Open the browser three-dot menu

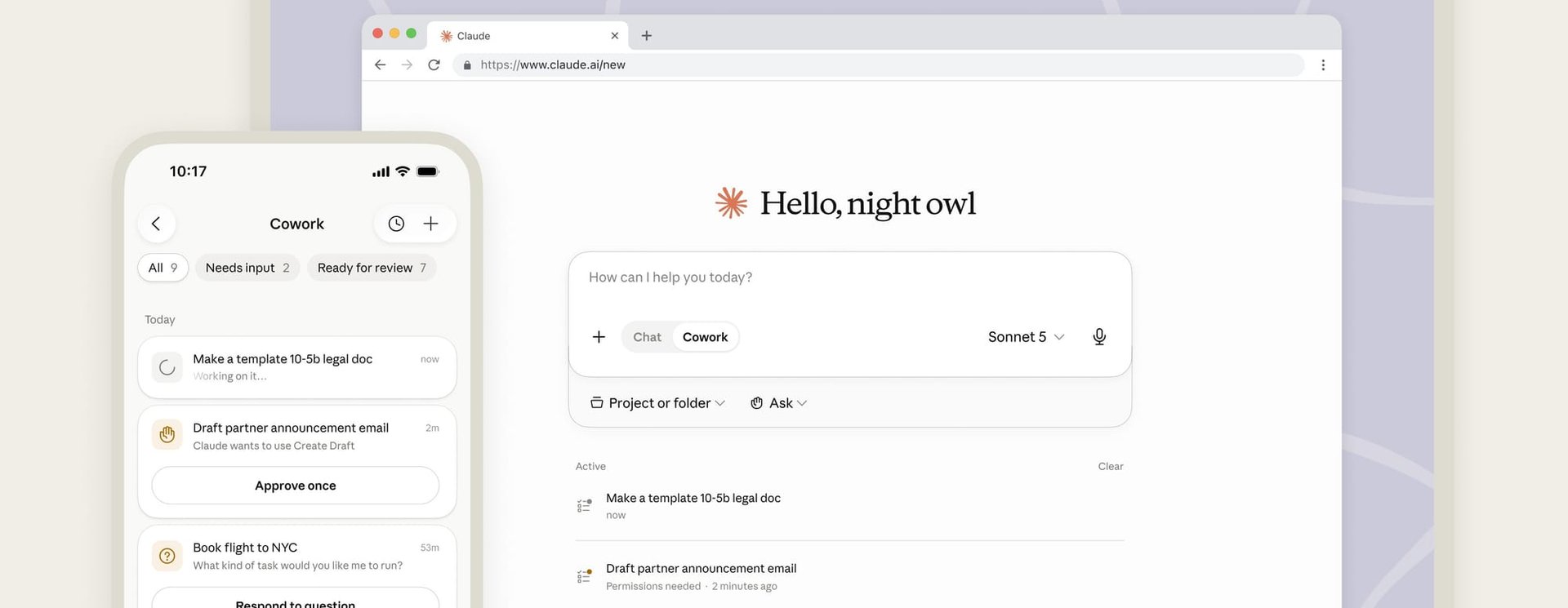tap(1323, 64)
